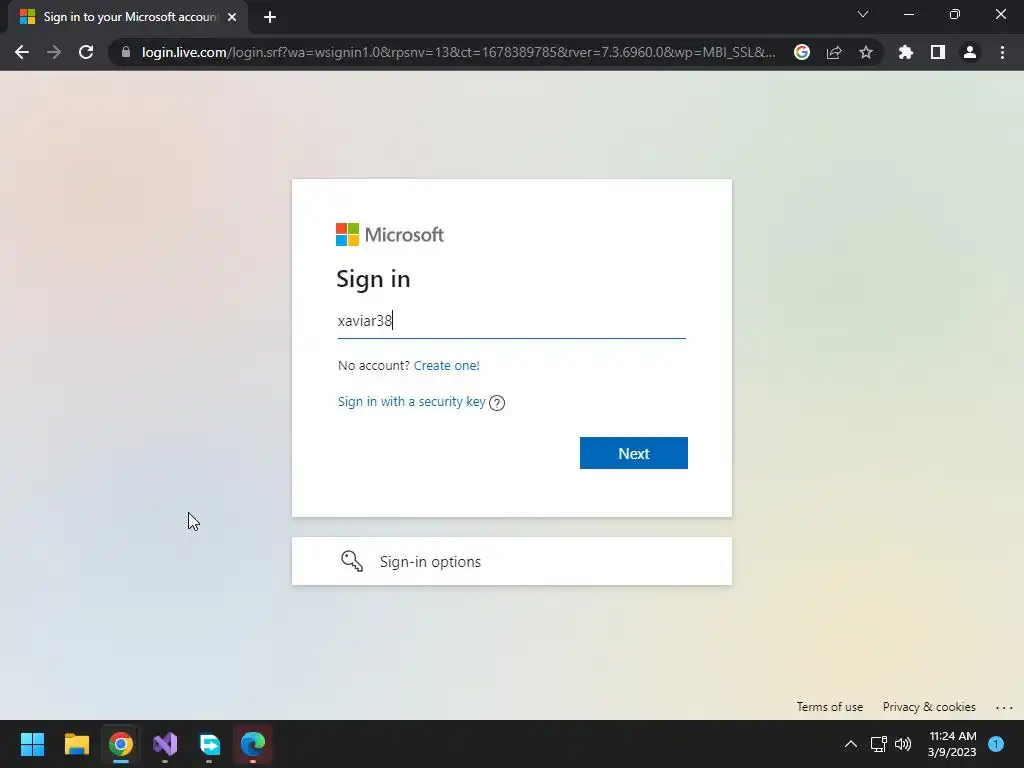Show hidden system tray icons
The width and height of the screenshot is (1024, 768).
point(851,744)
